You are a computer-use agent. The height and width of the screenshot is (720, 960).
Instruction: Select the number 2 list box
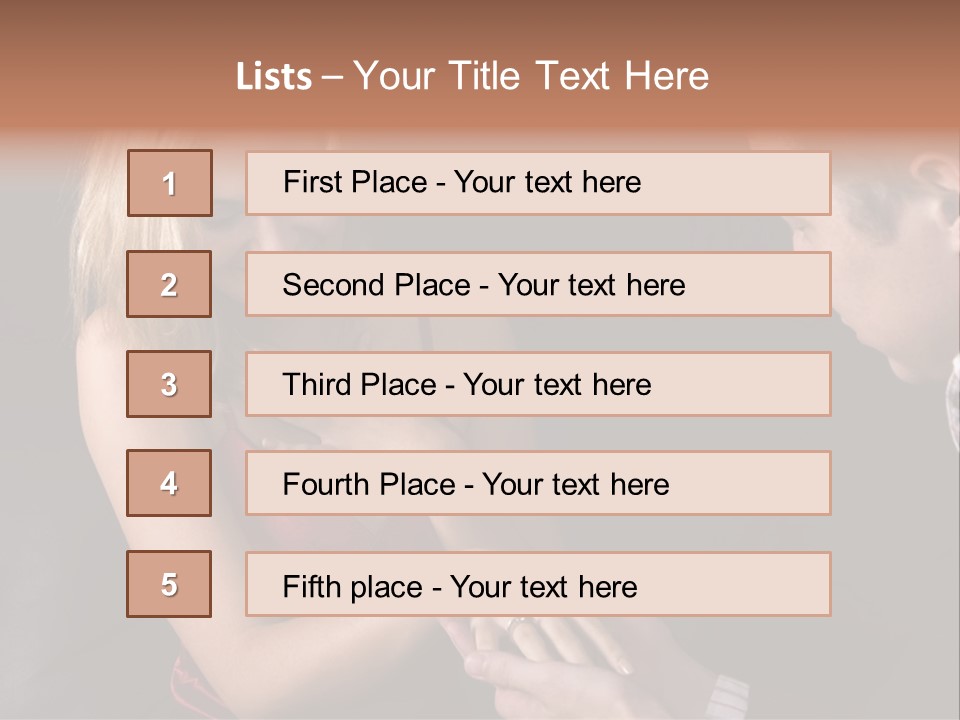169,284
